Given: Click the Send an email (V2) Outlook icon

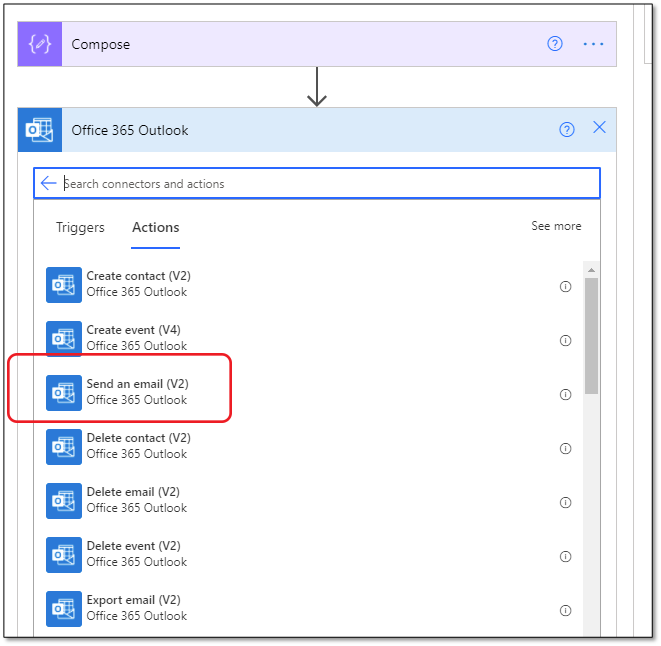Looking at the screenshot, I should tap(64, 393).
